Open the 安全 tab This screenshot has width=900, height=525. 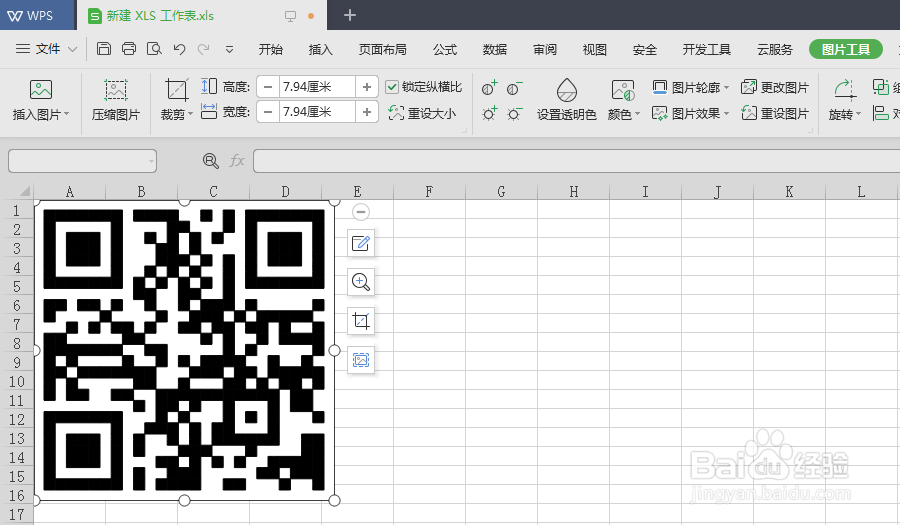pyautogui.click(x=645, y=49)
